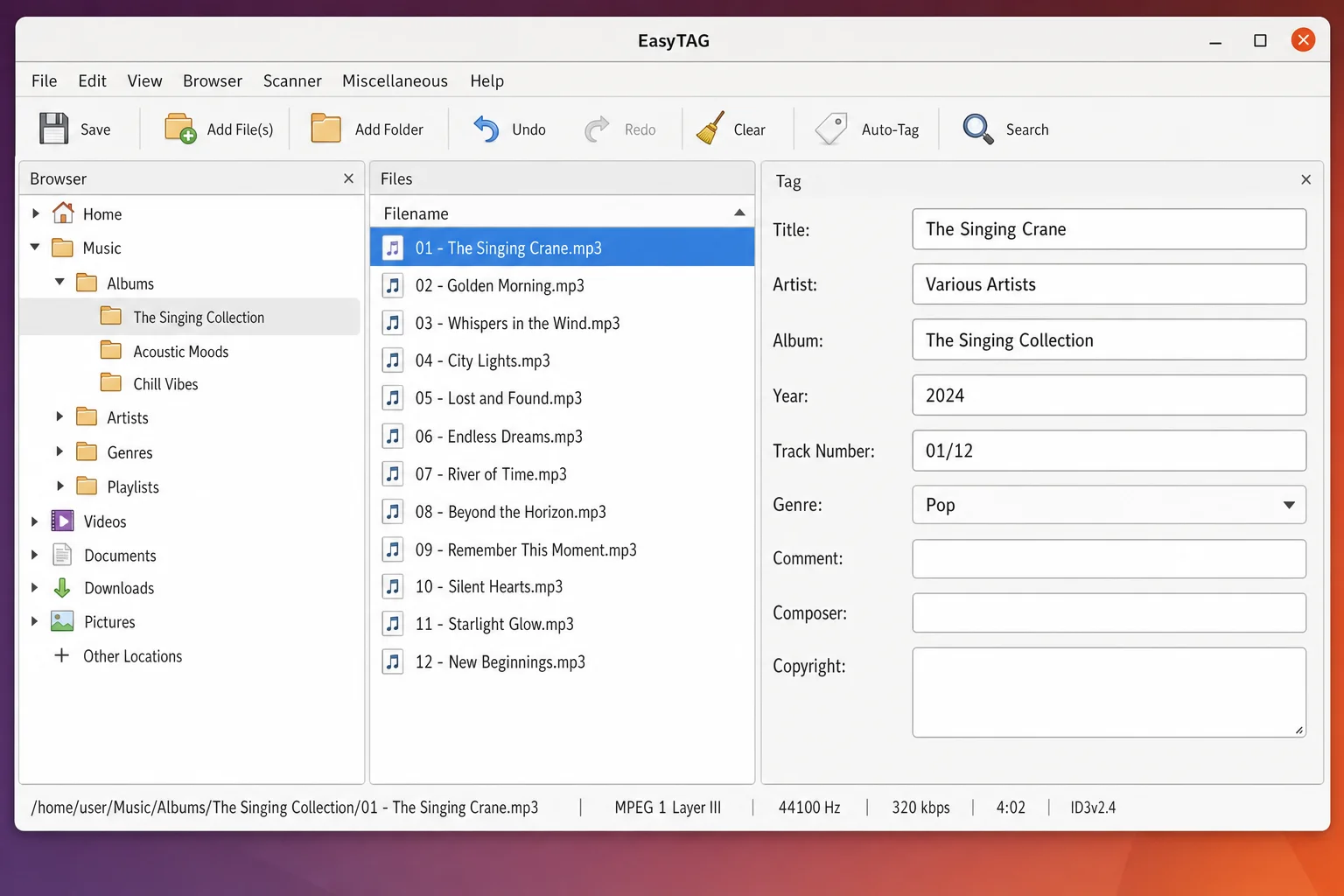This screenshot has height=896, width=1344.
Task: Click the Track Number field
Action: click(x=1109, y=451)
